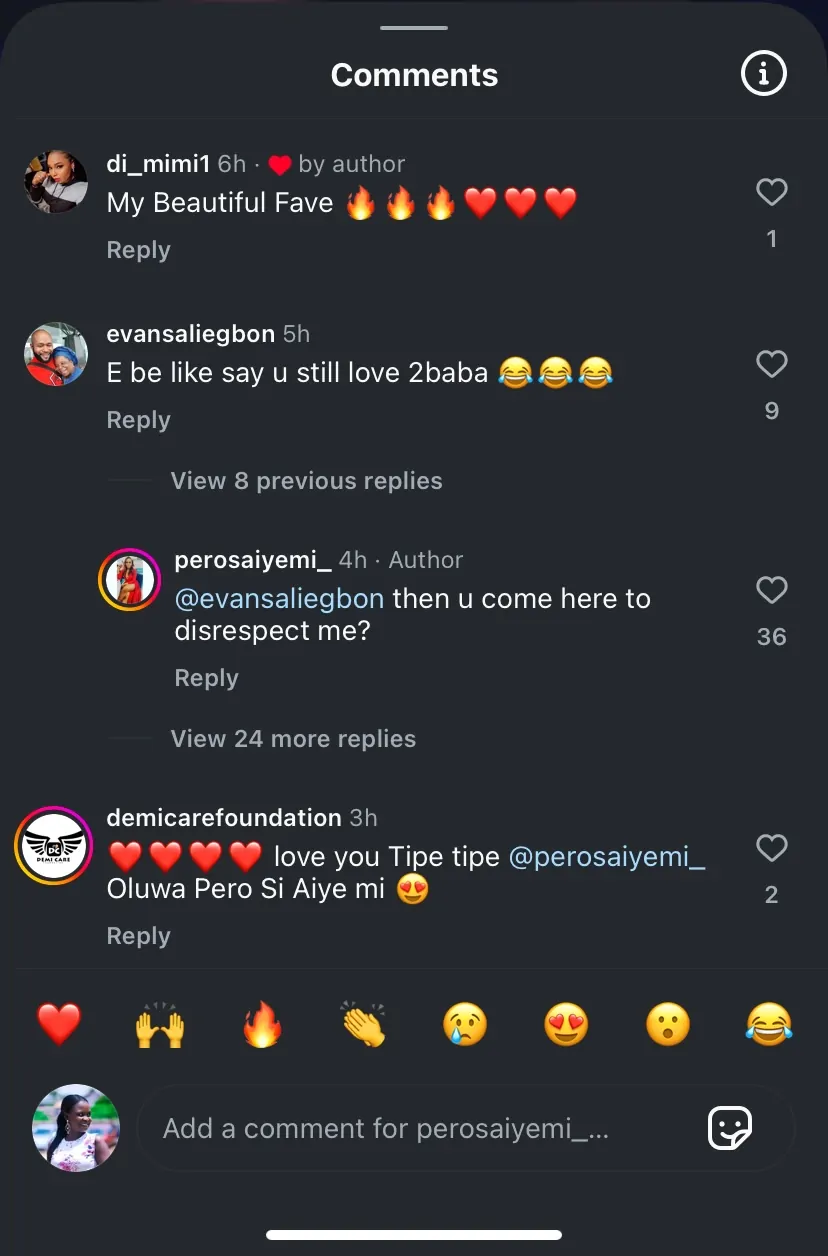Open the sticker picker in the comment box

tap(729, 1129)
